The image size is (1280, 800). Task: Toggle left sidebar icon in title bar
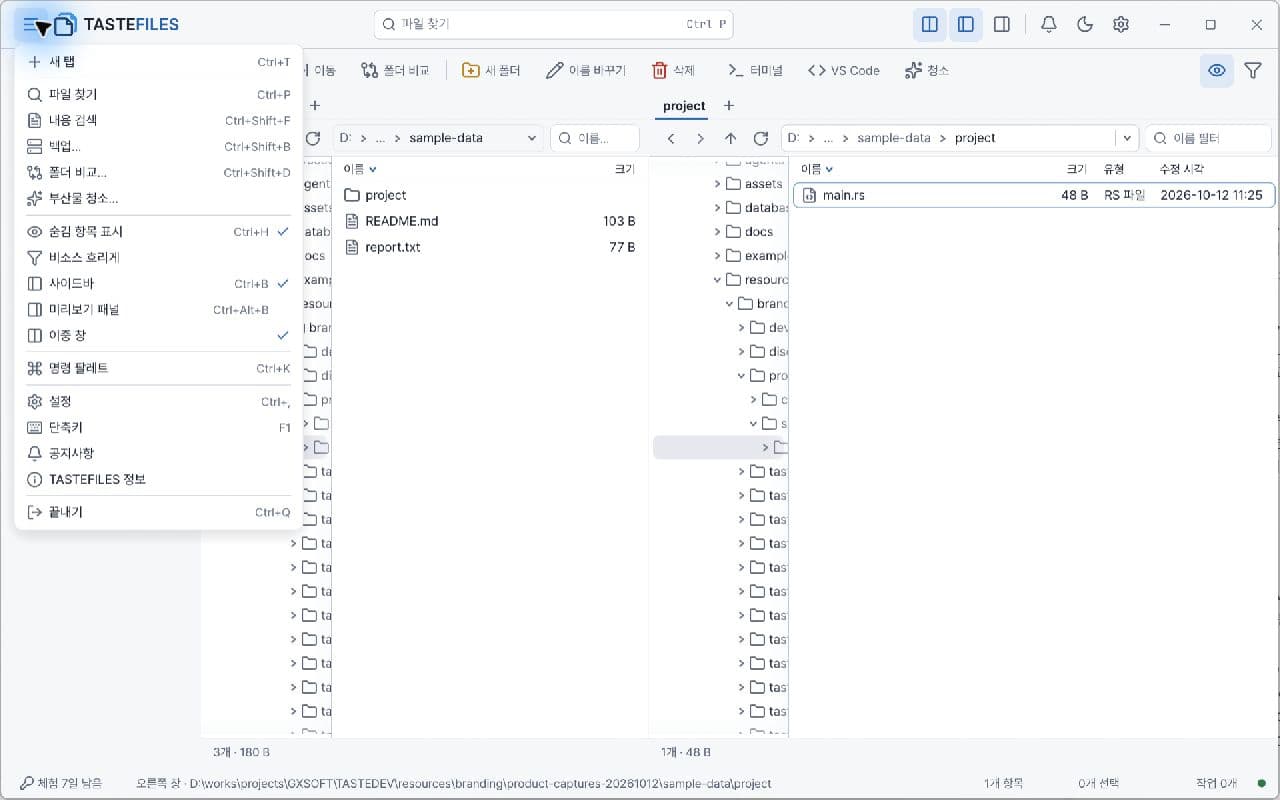click(966, 24)
